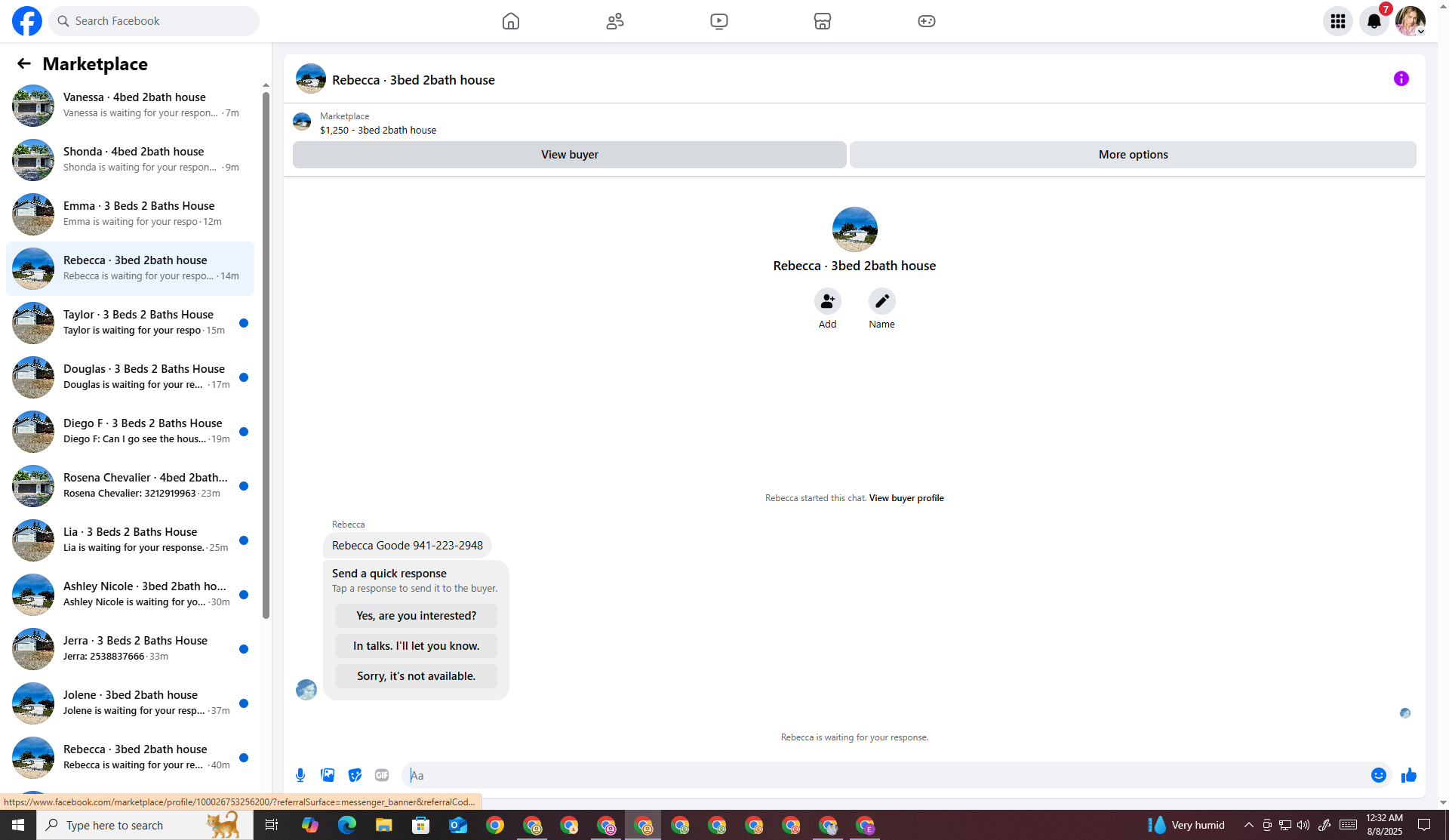Open the sticker picker icon

355,775
